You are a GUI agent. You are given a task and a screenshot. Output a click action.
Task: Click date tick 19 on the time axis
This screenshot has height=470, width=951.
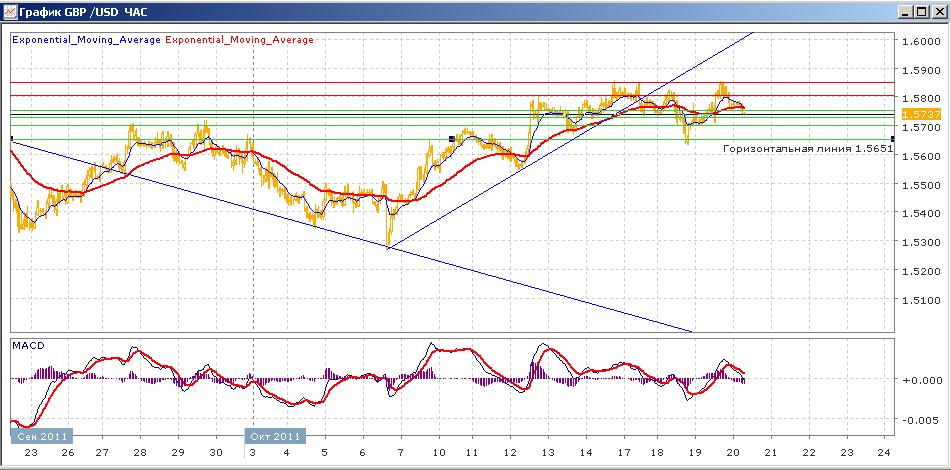click(x=696, y=452)
